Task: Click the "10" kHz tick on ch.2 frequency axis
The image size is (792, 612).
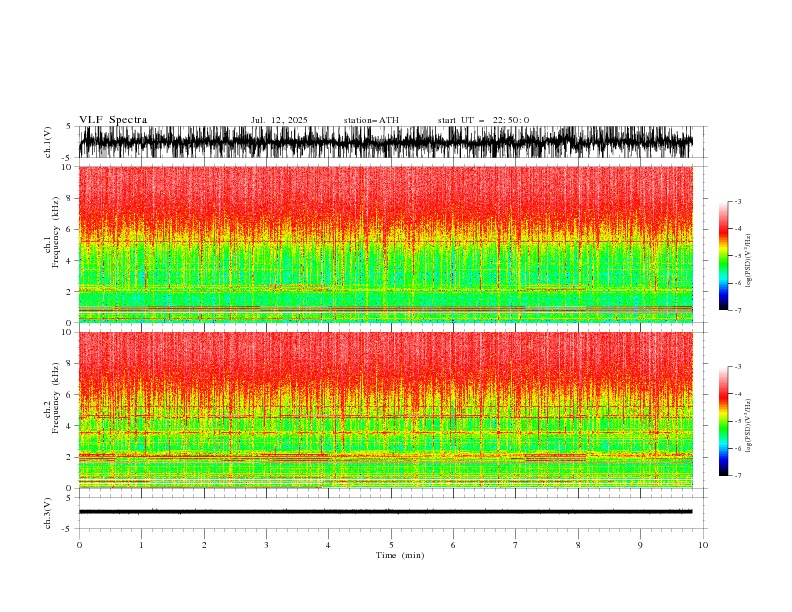Action: coord(67,332)
